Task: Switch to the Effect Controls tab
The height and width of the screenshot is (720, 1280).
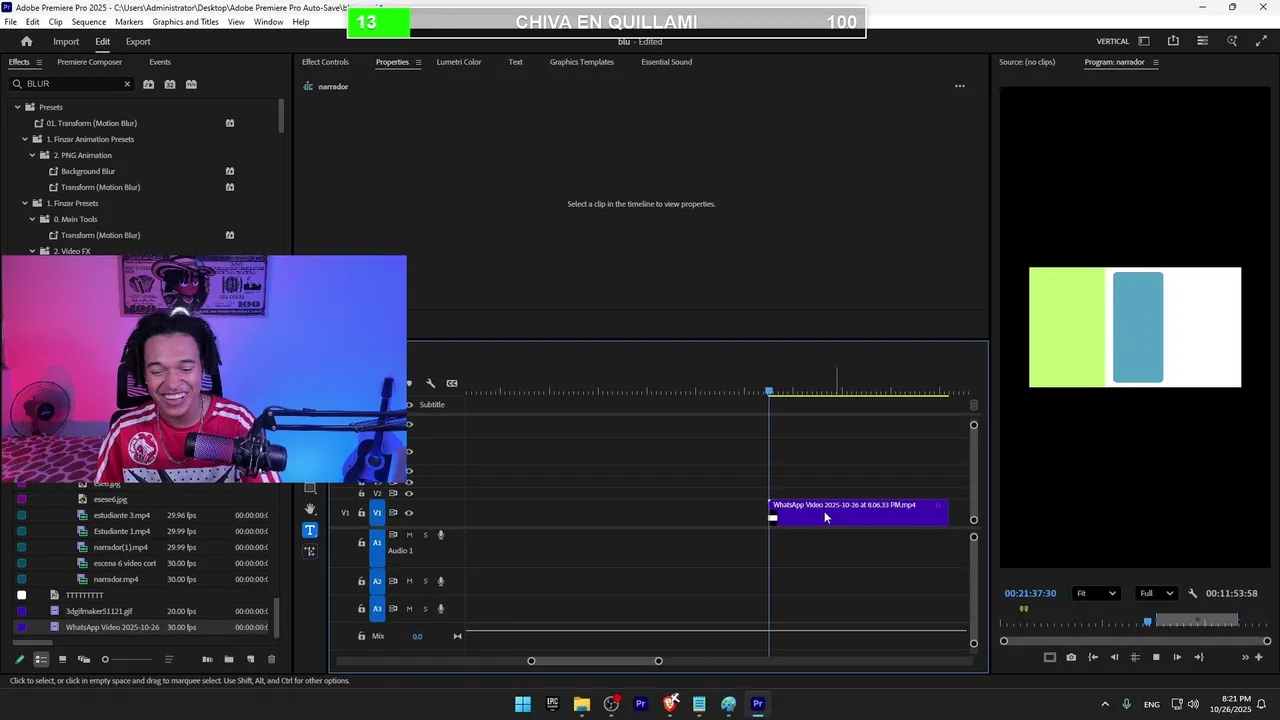Action: [325, 62]
